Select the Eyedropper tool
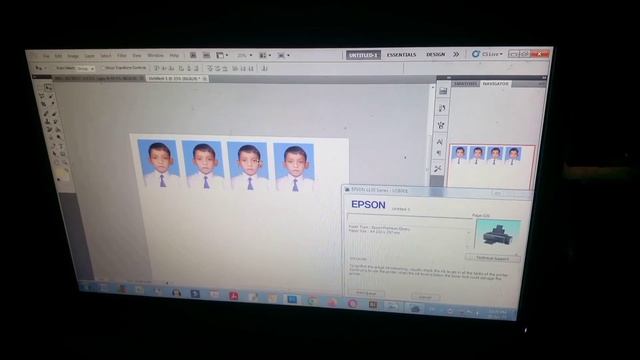 pos(53,103)
